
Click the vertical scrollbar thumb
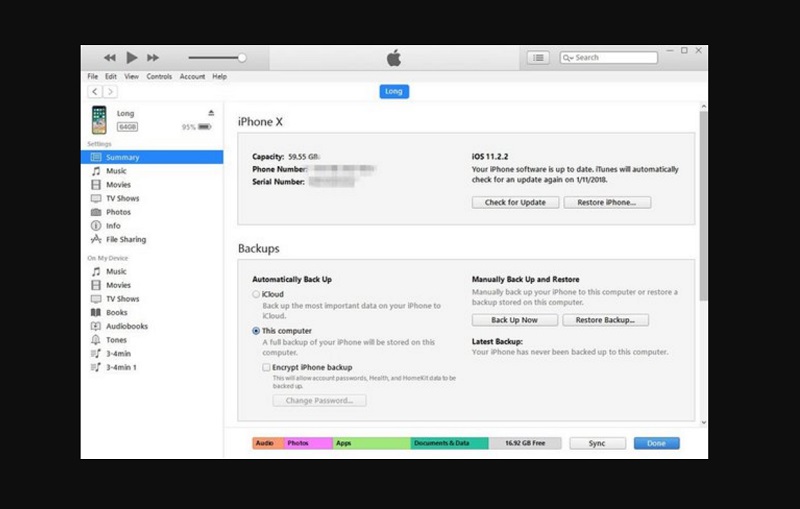click(704, 206)
